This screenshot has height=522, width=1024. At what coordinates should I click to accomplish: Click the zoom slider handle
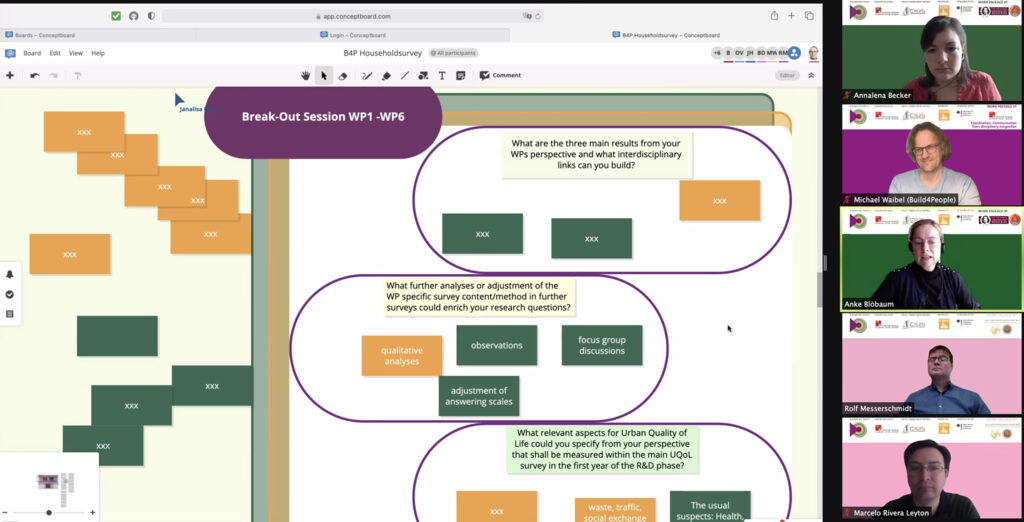coord(49,513)
